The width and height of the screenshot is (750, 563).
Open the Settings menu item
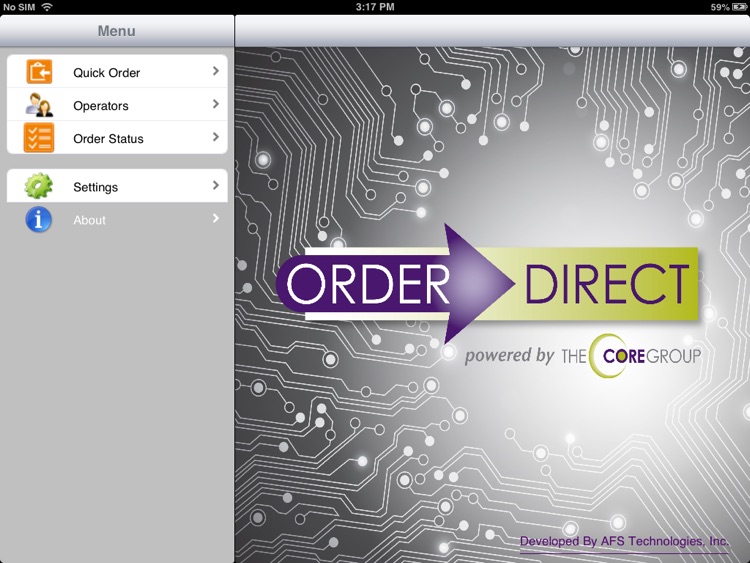(117, 186)
